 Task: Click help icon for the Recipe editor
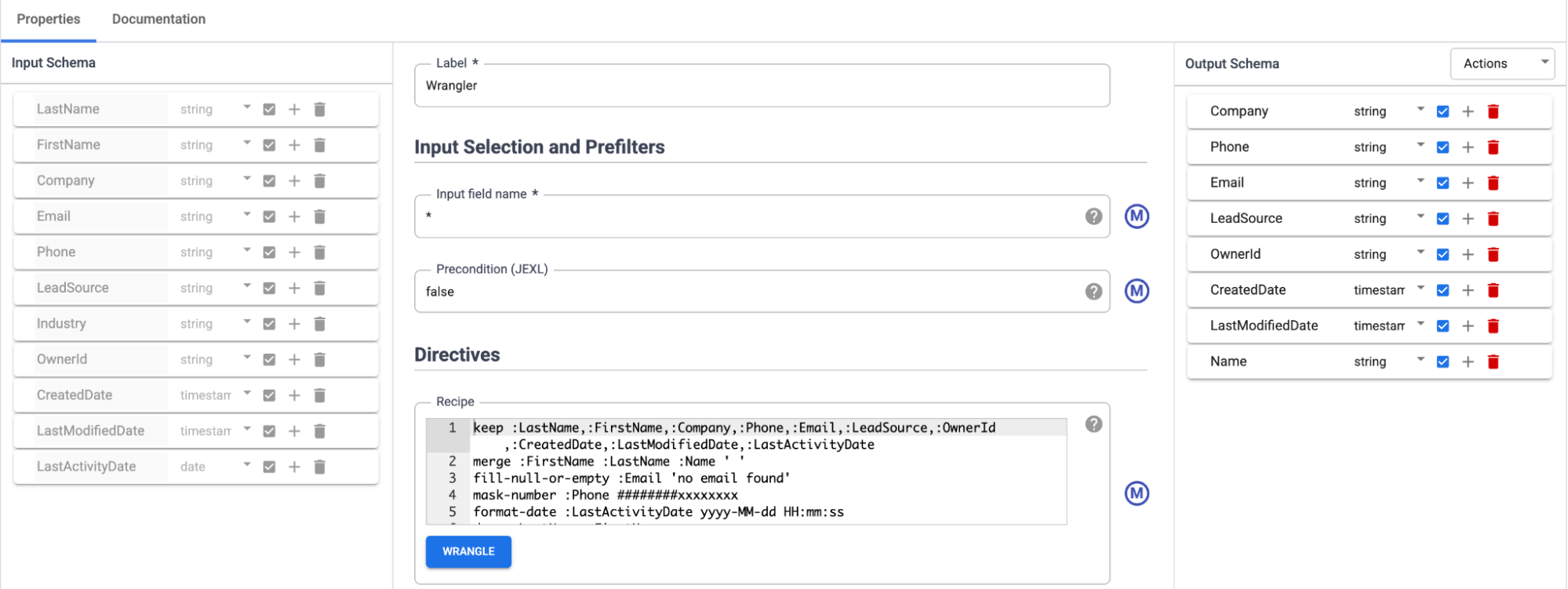(1093, 424)
